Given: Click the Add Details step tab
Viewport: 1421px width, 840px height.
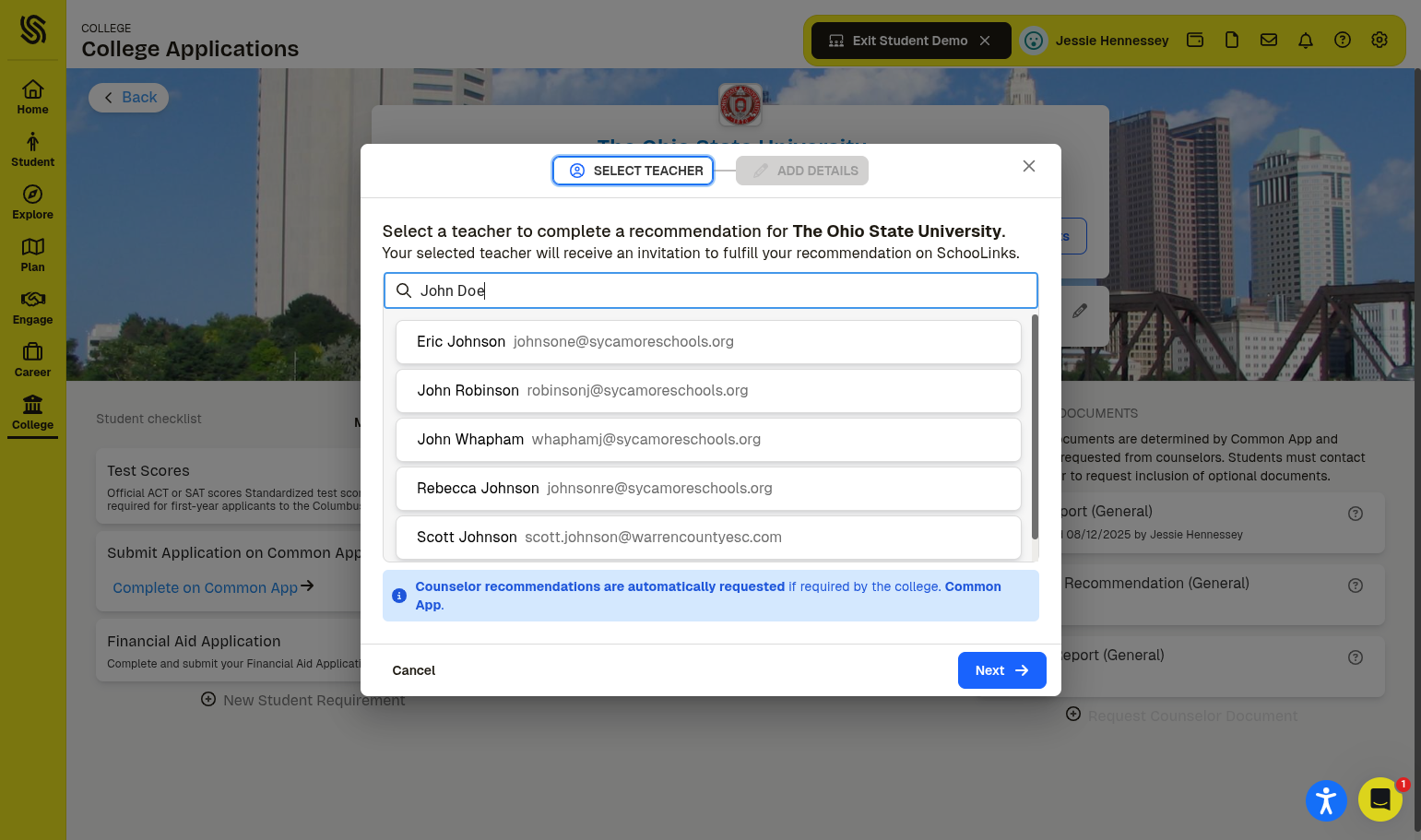Looking at the screenshot, I should click(x=802, y=171).
